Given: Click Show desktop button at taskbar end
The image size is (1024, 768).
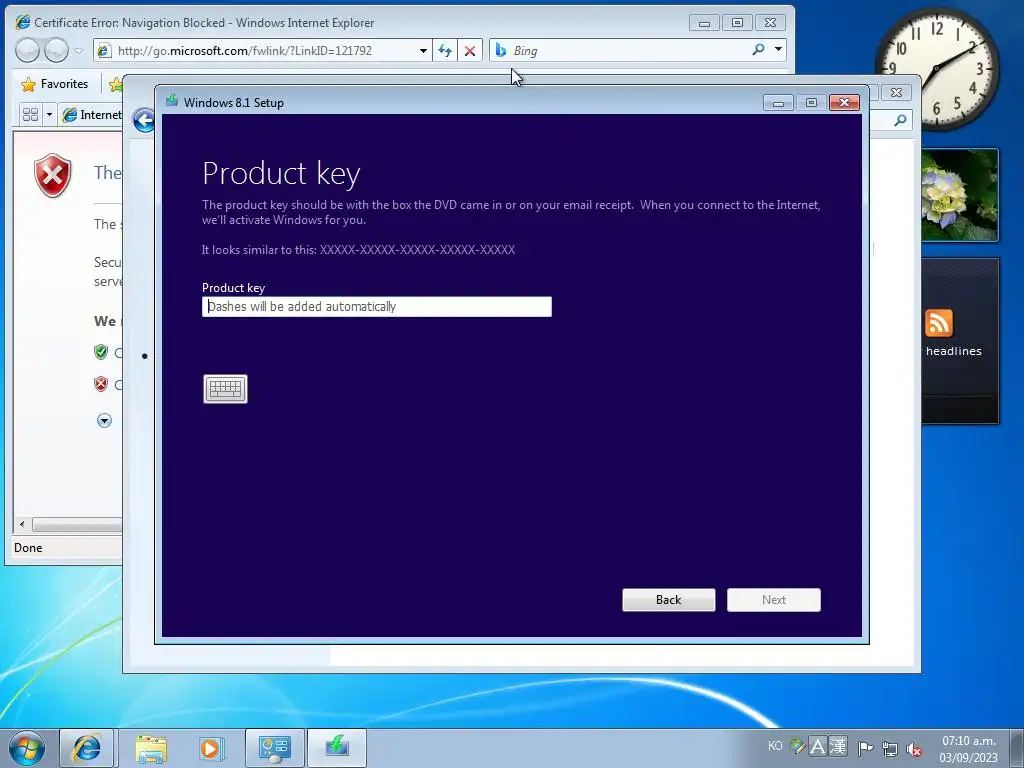Looking at the screenshot, I should [x=1018, y=748].
